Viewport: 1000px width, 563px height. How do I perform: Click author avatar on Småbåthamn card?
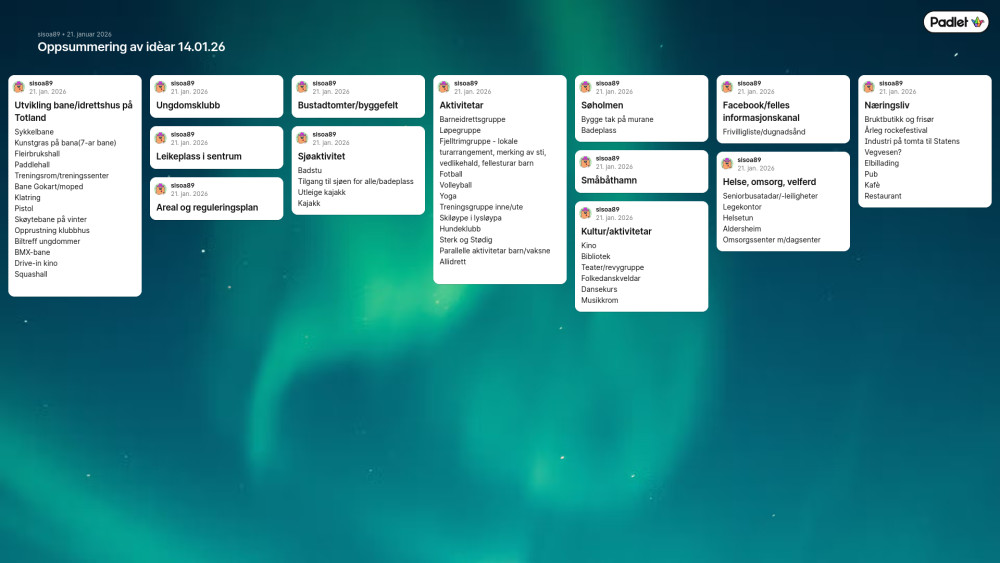585,162
